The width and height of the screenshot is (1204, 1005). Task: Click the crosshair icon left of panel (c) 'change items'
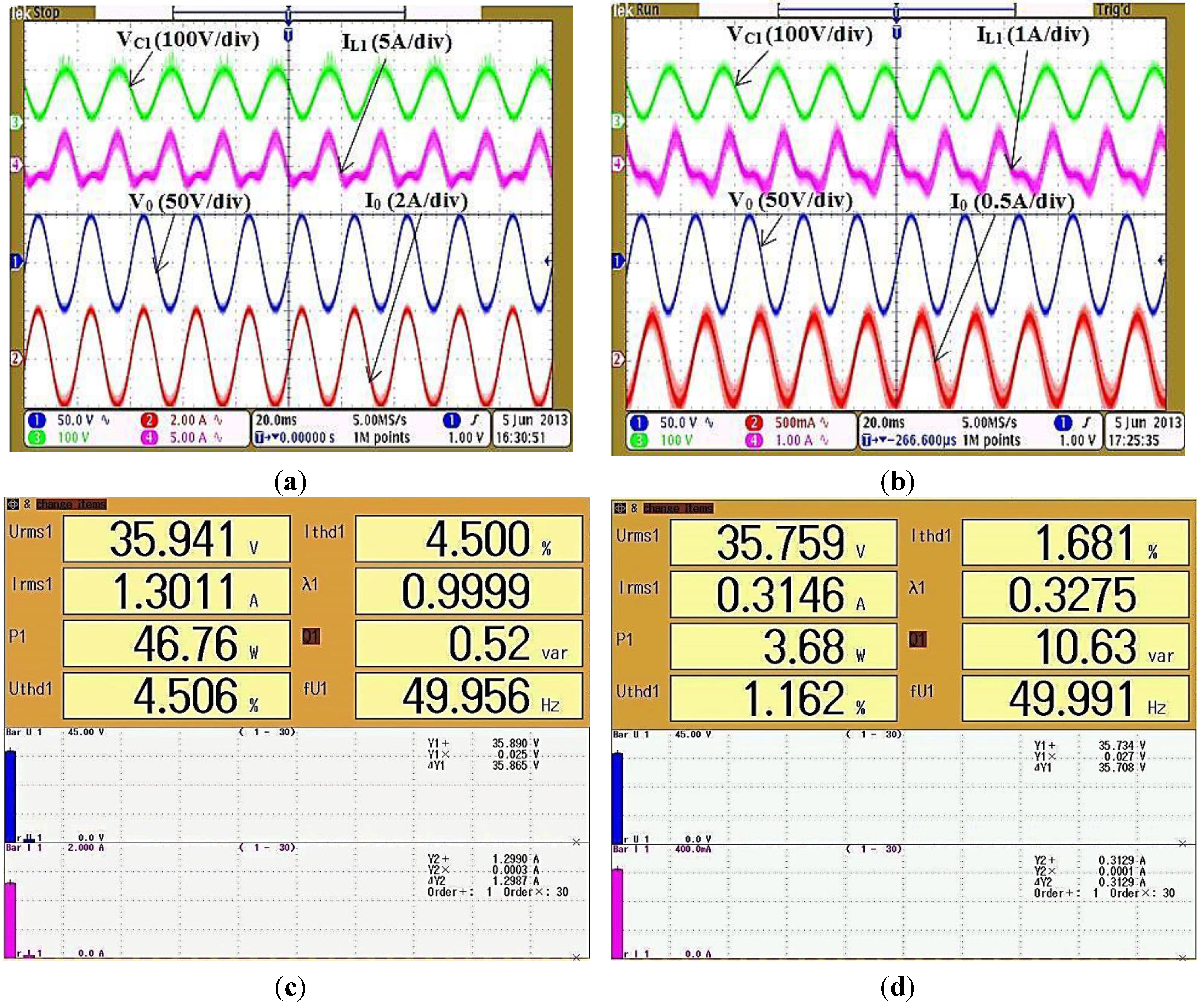click(x=13, y=504)
